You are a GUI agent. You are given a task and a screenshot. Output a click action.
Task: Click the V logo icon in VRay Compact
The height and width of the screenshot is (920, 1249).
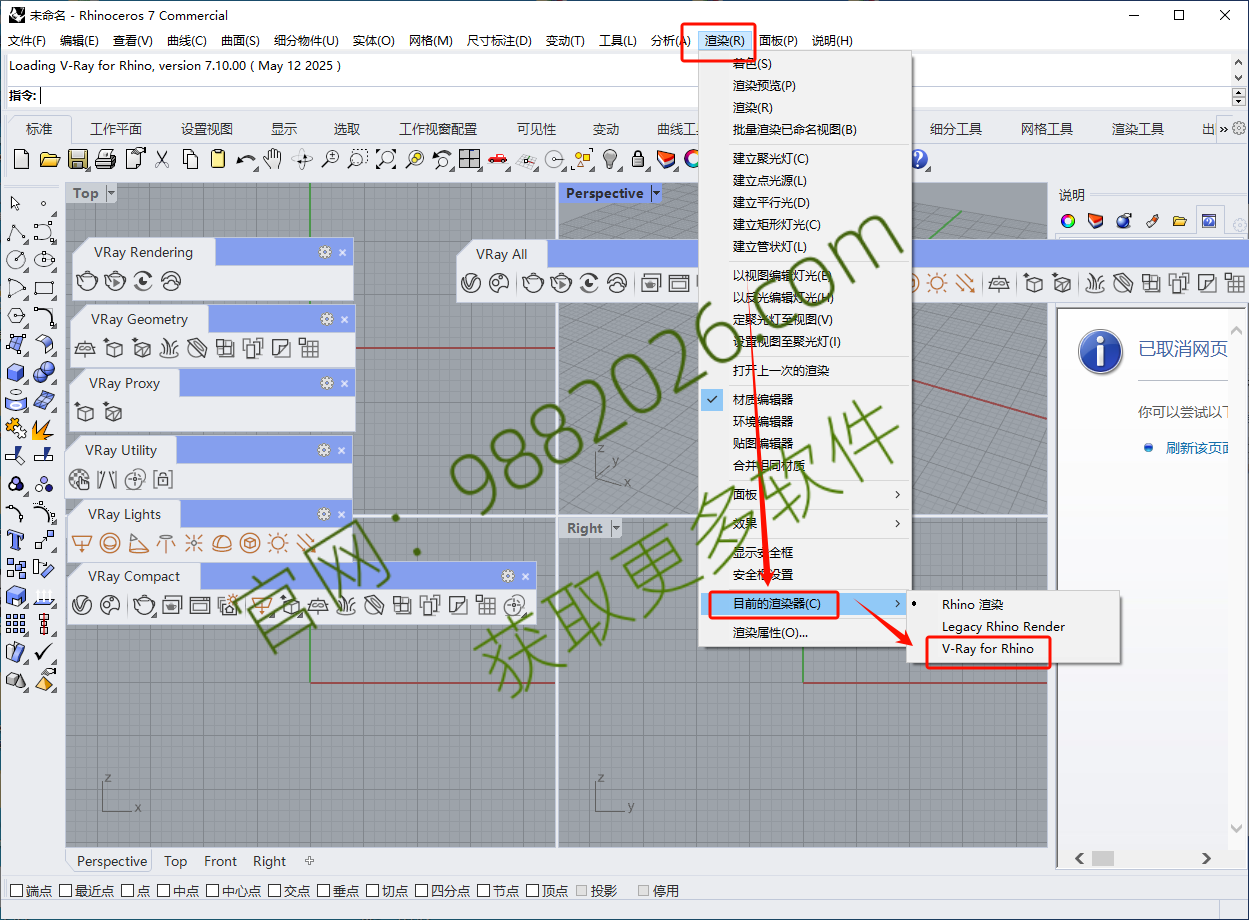[82, 605]
